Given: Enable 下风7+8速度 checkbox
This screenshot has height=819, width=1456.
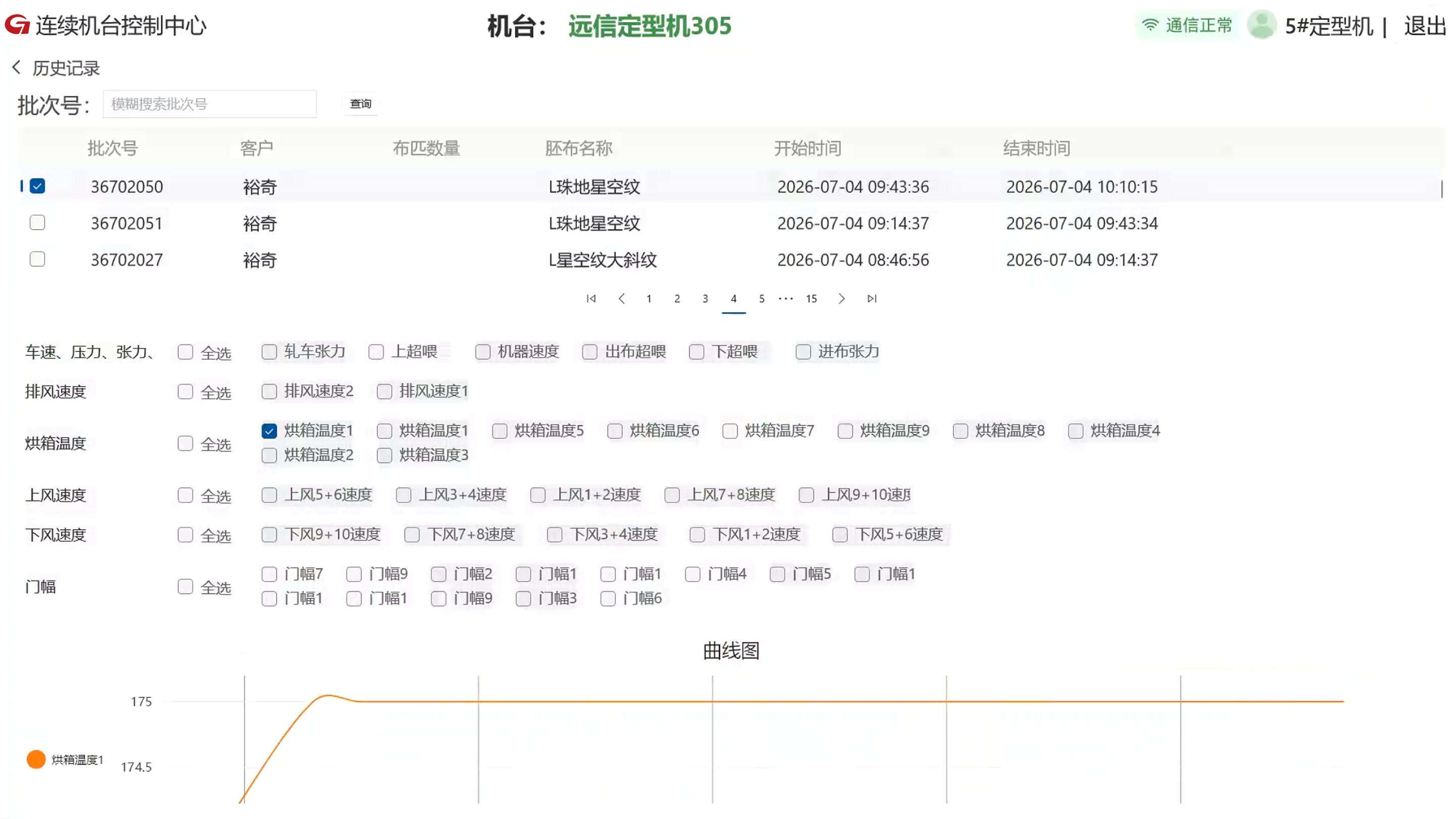Looking at the screenshot, I should click(x=413, y=535).
